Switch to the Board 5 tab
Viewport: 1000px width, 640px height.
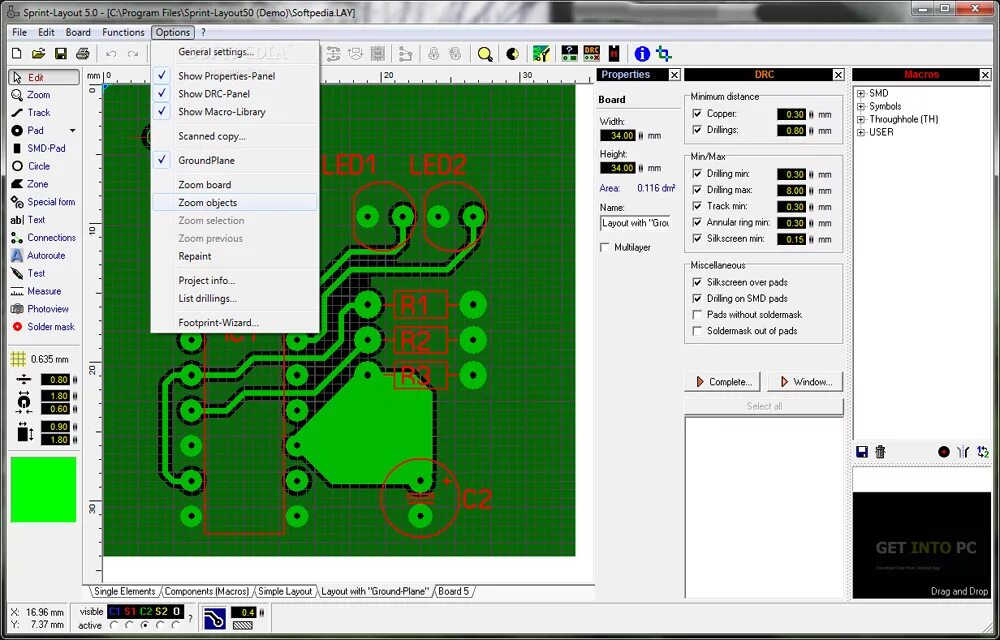454,591
